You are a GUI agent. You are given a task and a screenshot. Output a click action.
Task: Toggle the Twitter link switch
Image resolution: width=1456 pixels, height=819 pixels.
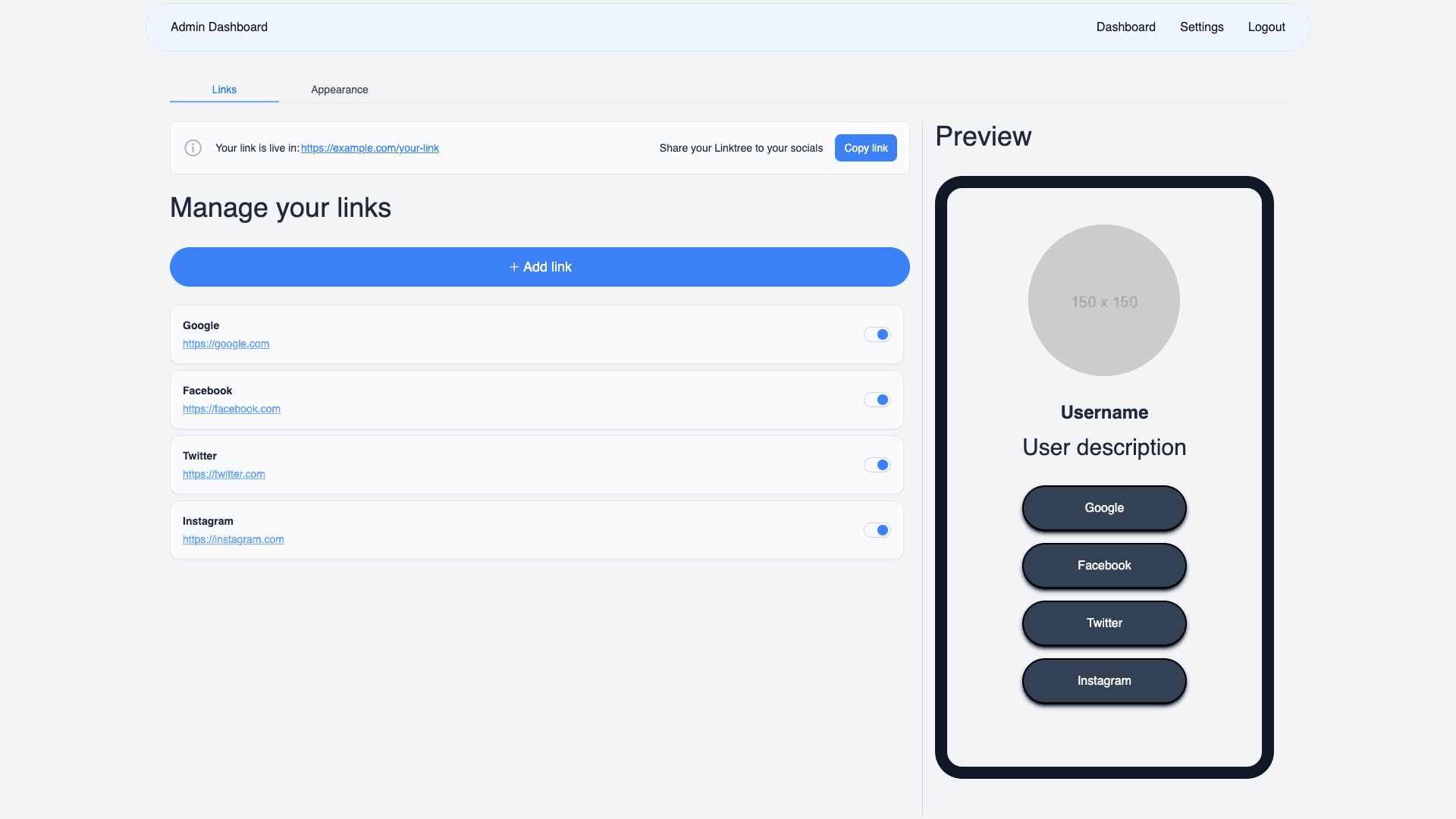(877, 465)
